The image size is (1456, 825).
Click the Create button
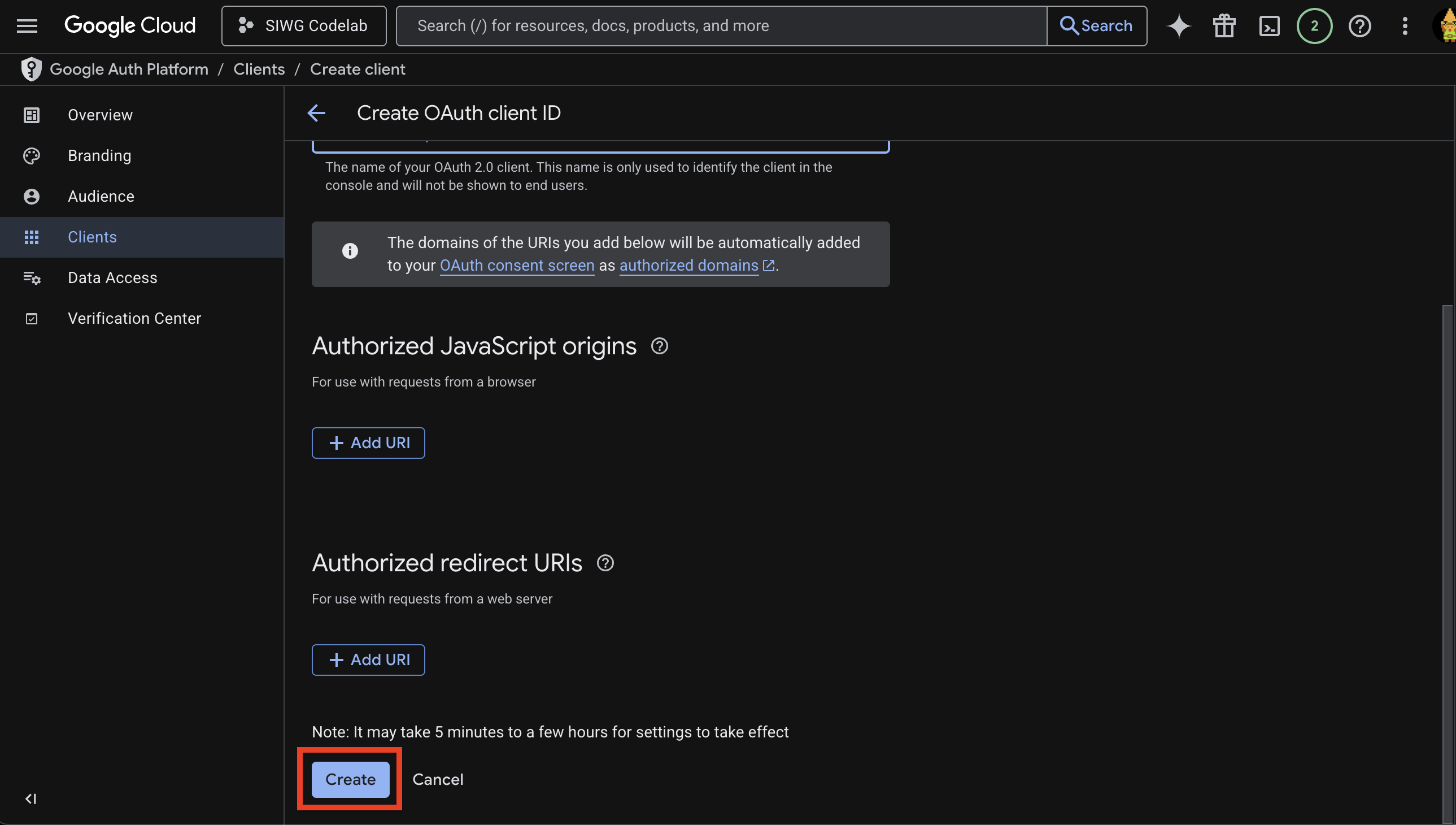350,779
